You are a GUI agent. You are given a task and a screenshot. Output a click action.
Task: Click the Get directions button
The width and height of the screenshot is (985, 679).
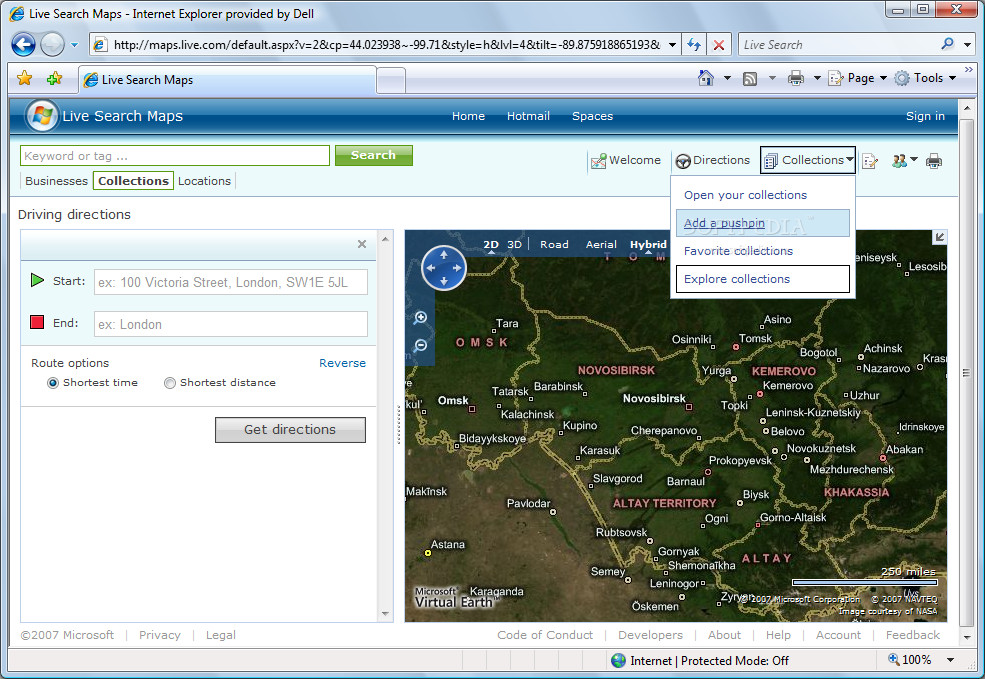pyautogui.click(x=290, y=430)
